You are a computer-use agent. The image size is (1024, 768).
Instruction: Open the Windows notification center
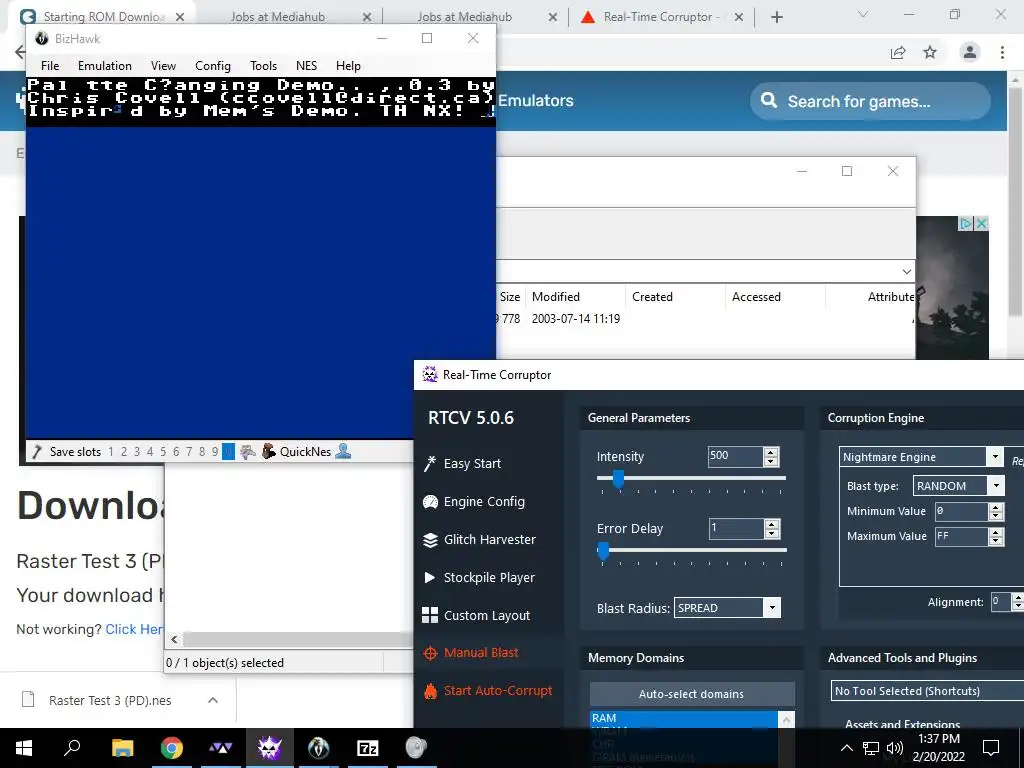pos(991,748)
